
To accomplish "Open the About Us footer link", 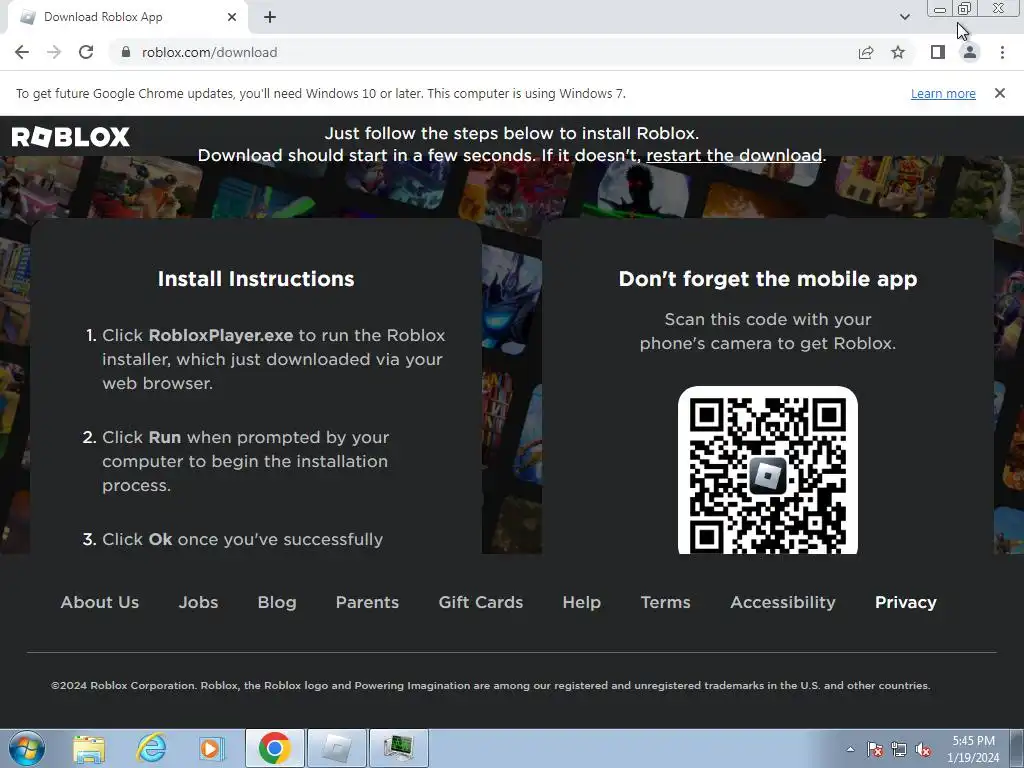I will pyautogui.click(x=100, y=602).
